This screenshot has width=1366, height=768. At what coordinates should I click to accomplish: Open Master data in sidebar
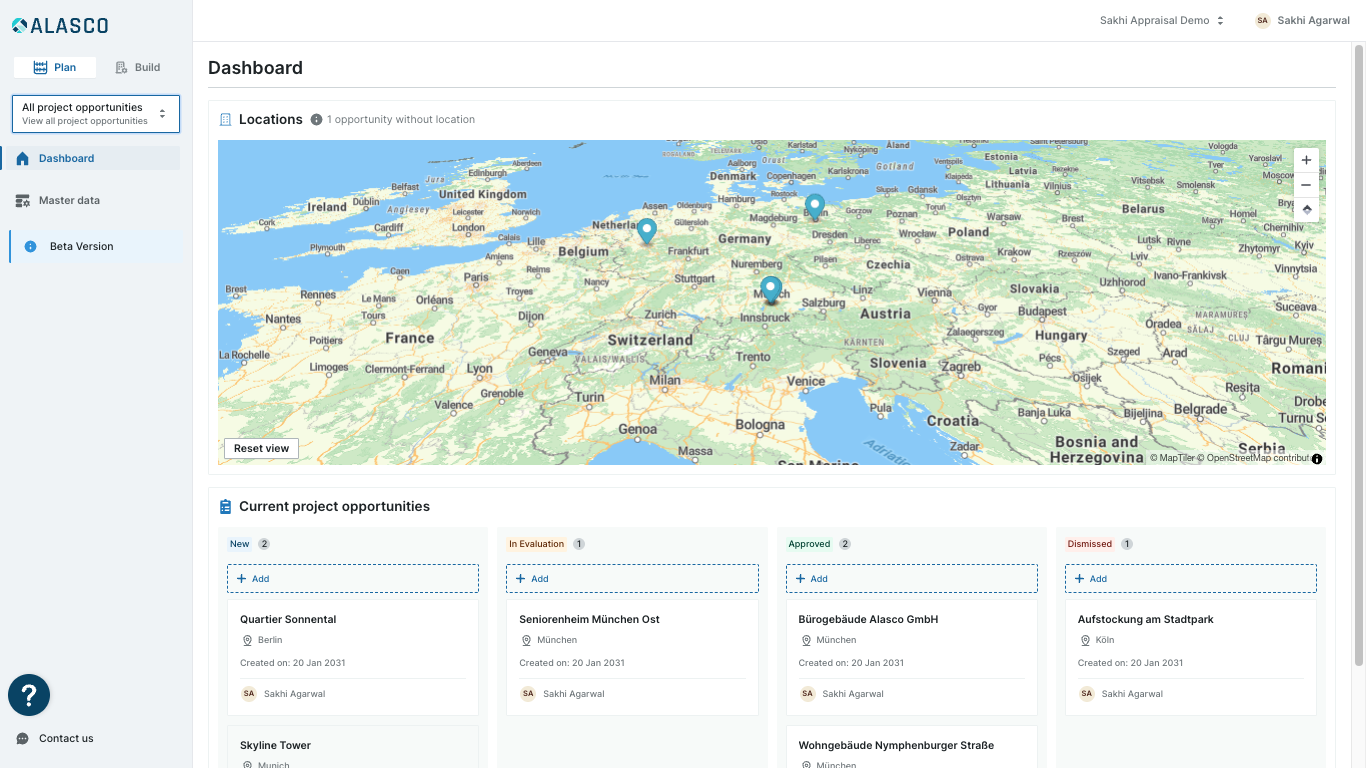point(69,200)
